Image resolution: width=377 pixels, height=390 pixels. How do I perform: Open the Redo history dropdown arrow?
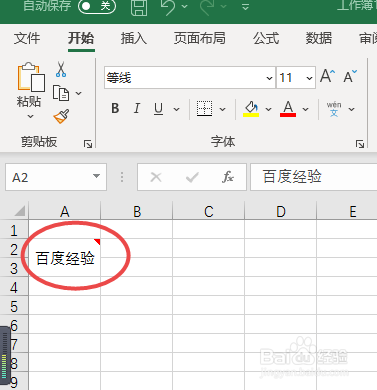[224, 6]
